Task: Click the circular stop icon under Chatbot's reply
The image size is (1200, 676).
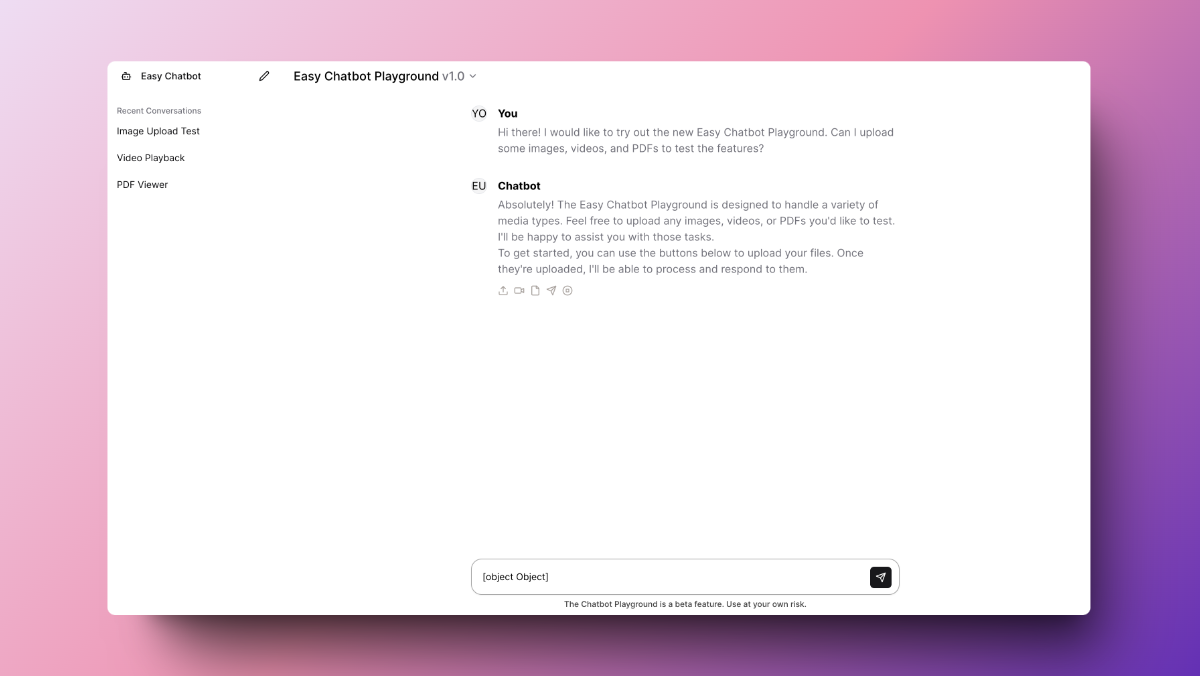Action: (567, 291)
